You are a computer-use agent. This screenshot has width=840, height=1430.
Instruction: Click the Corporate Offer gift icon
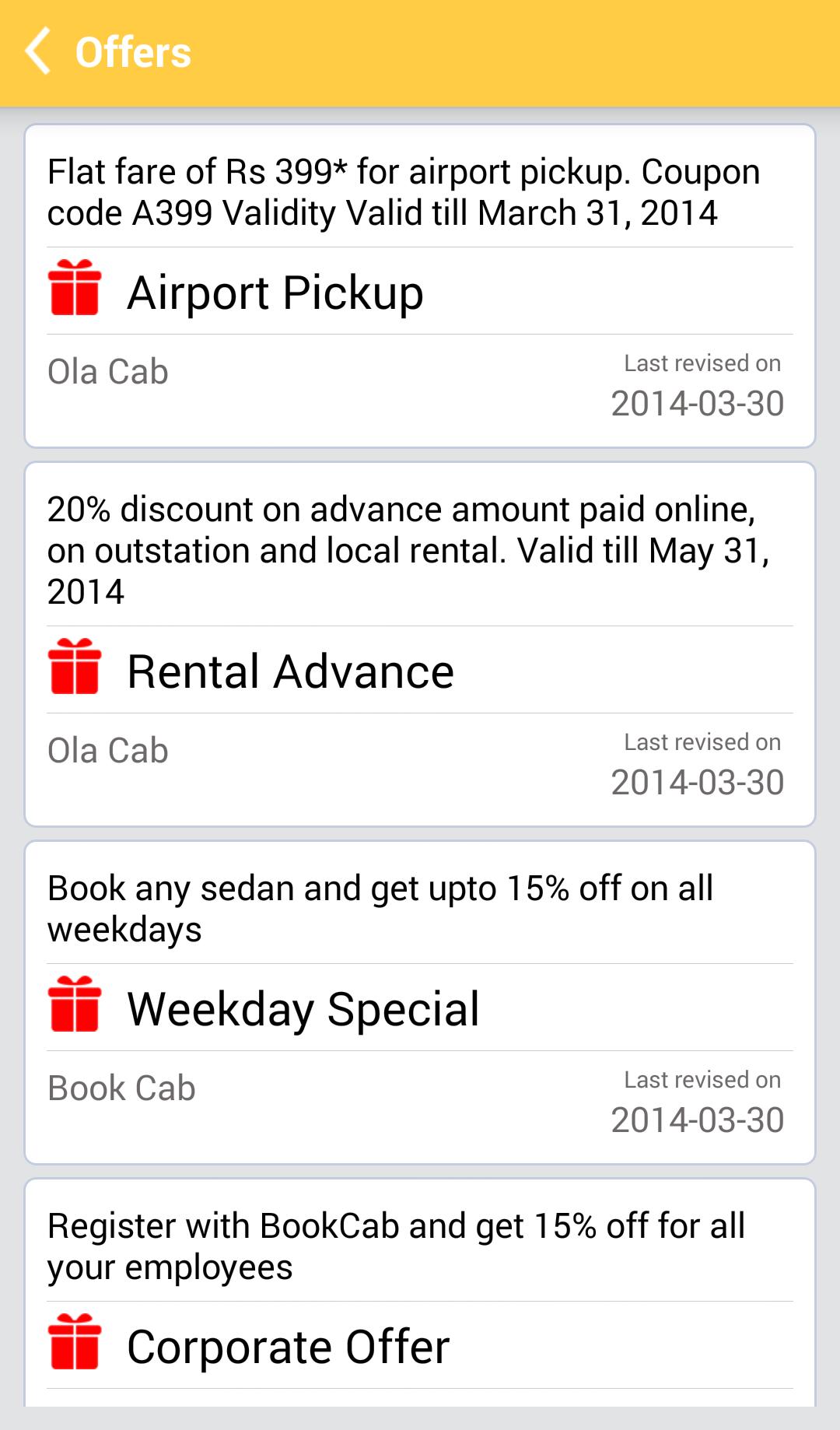pyautogui.click(x=75, y=1342)
